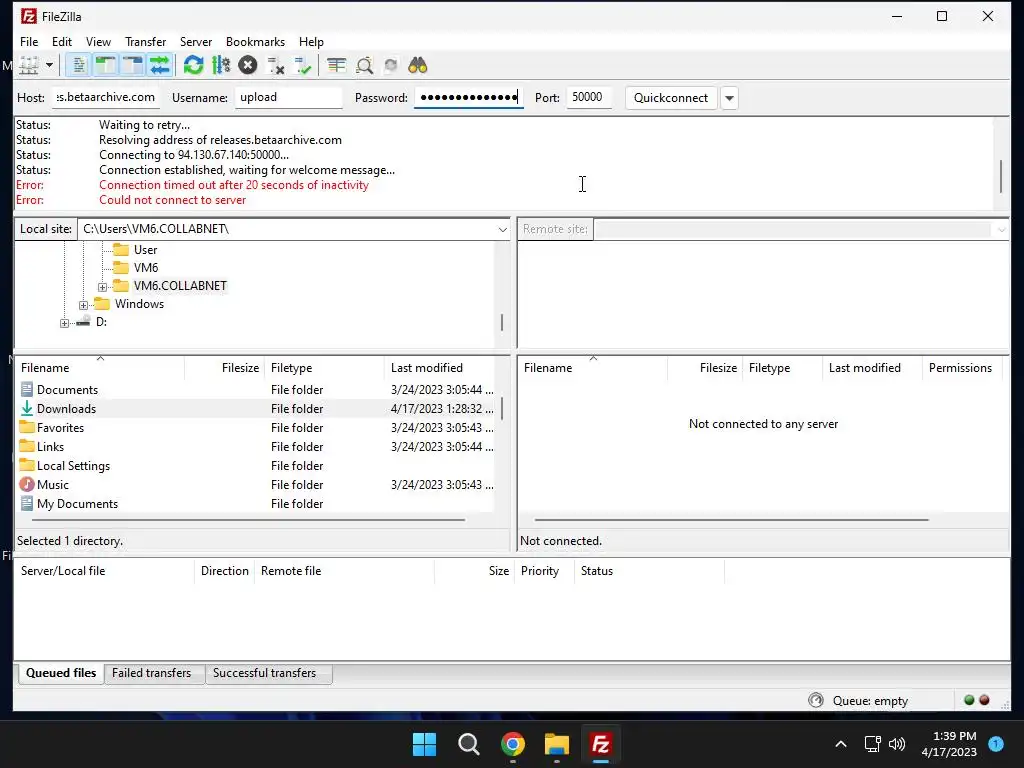Expand the D: drive tree node
This screenshot has width=1024, height=768.
64,323
